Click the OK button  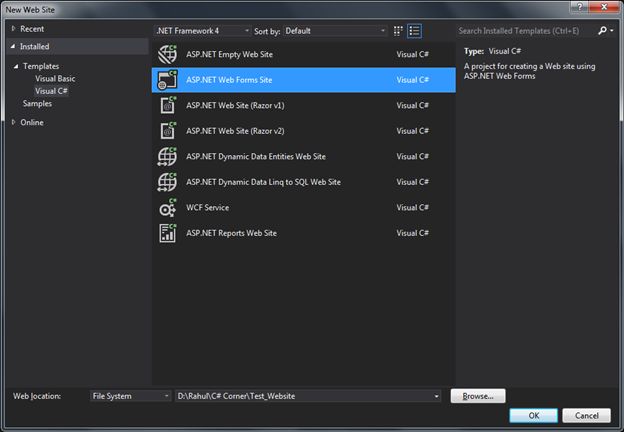[x=533, y=416]
